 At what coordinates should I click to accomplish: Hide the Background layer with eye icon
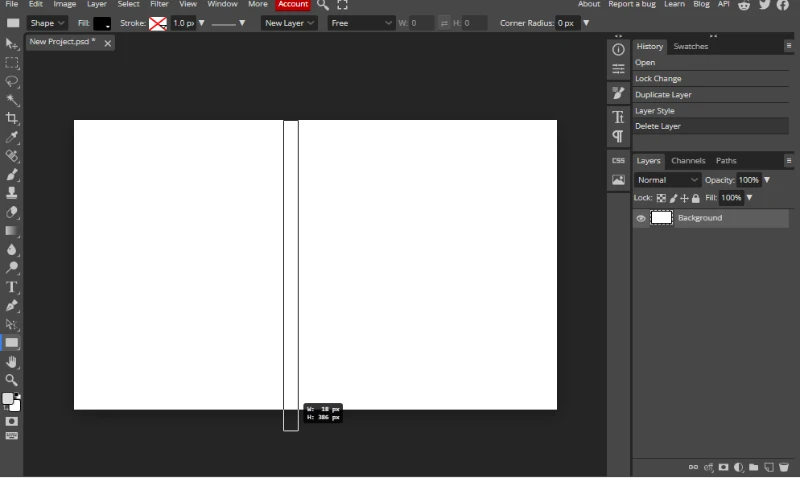click(641, 218)
